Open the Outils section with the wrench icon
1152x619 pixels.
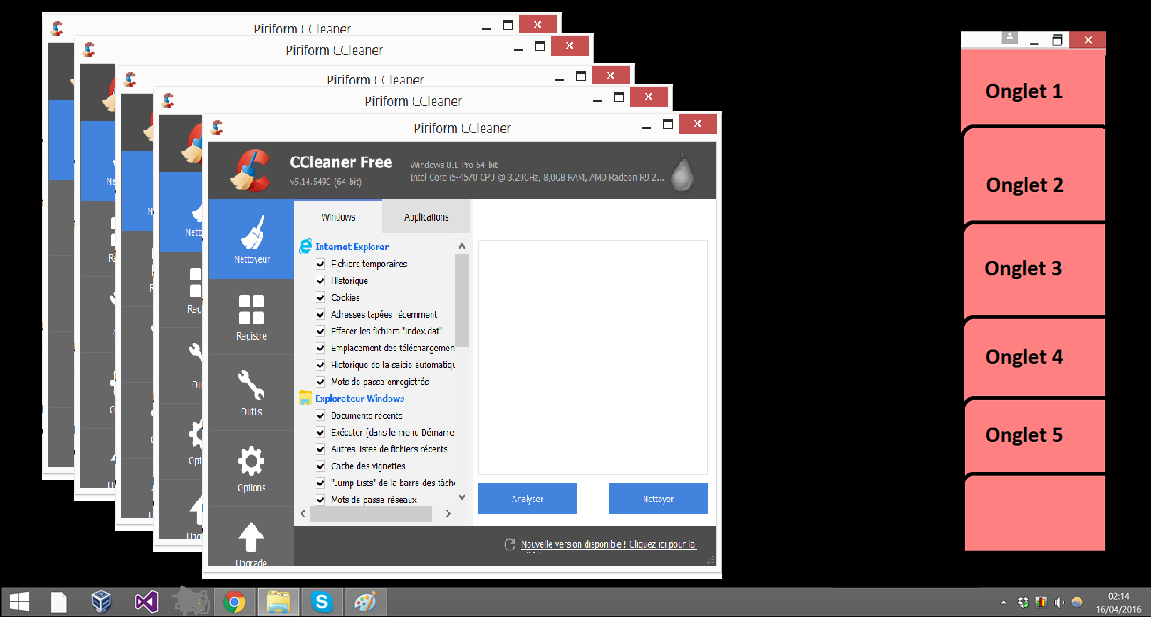point(251,390)
